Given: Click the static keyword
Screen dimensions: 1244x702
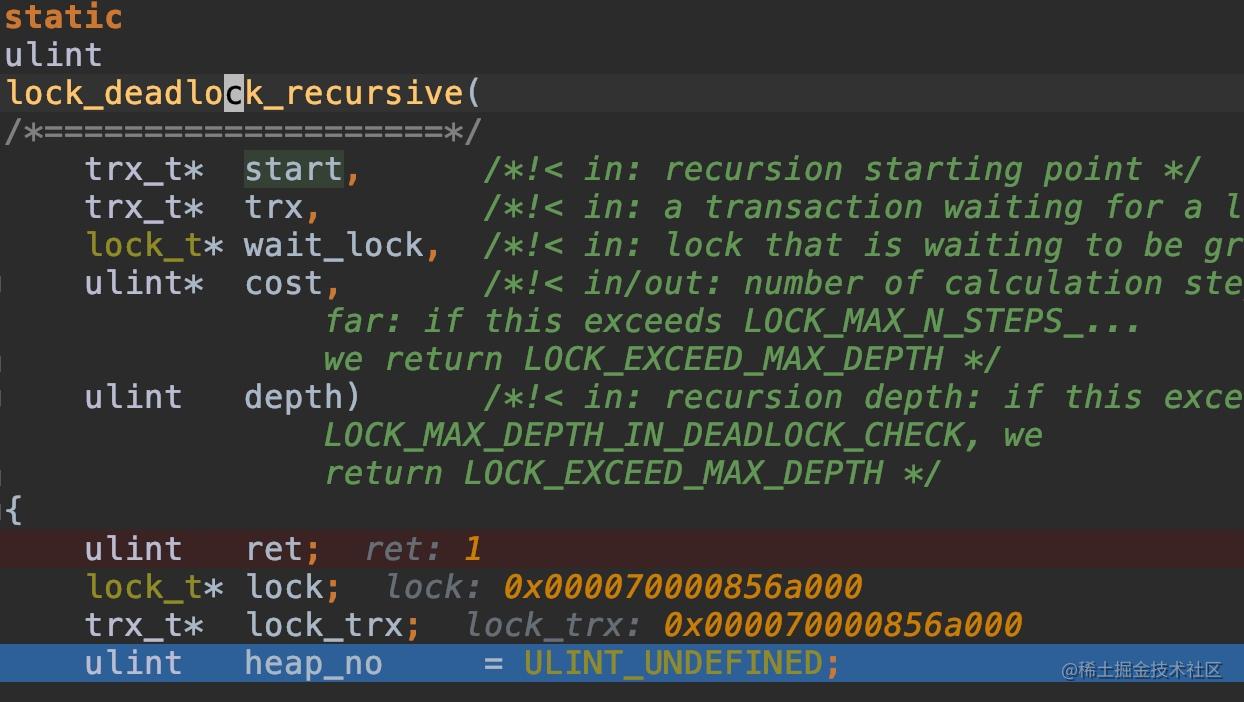Looking at the screenshot, I should (x=64, y=17).
